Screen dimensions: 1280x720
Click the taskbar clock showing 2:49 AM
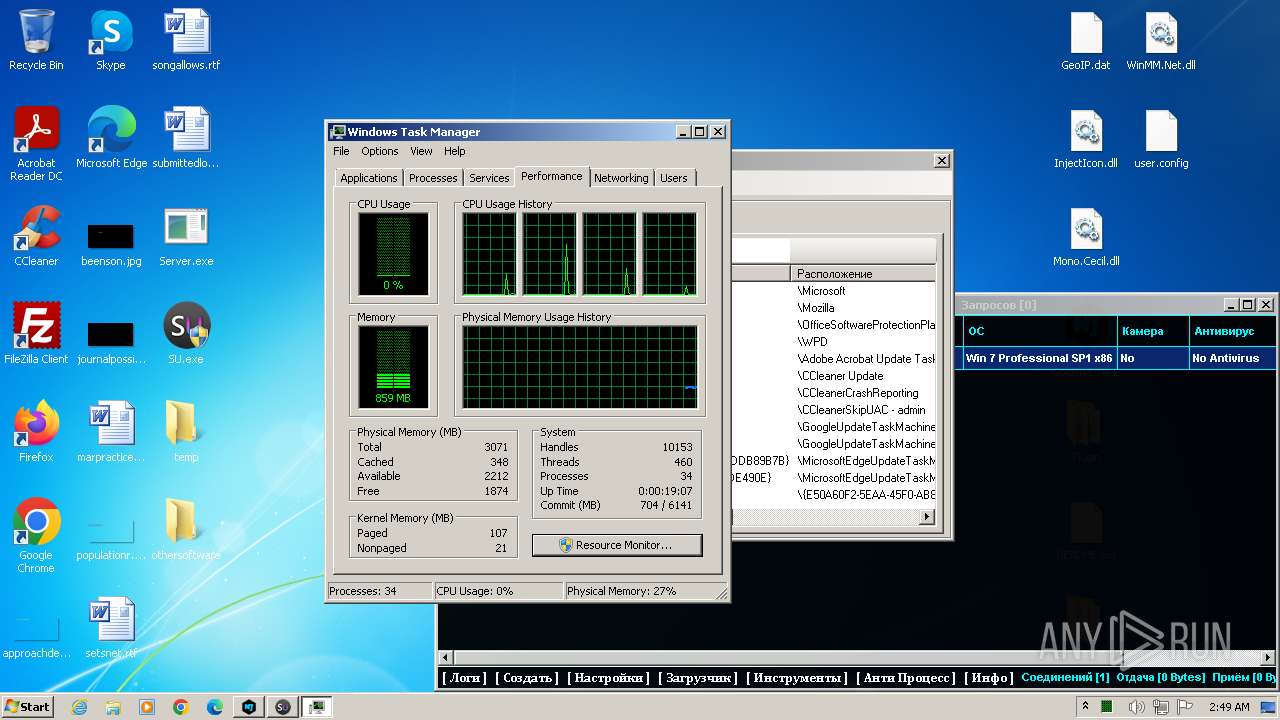(x=1228, y=707)
